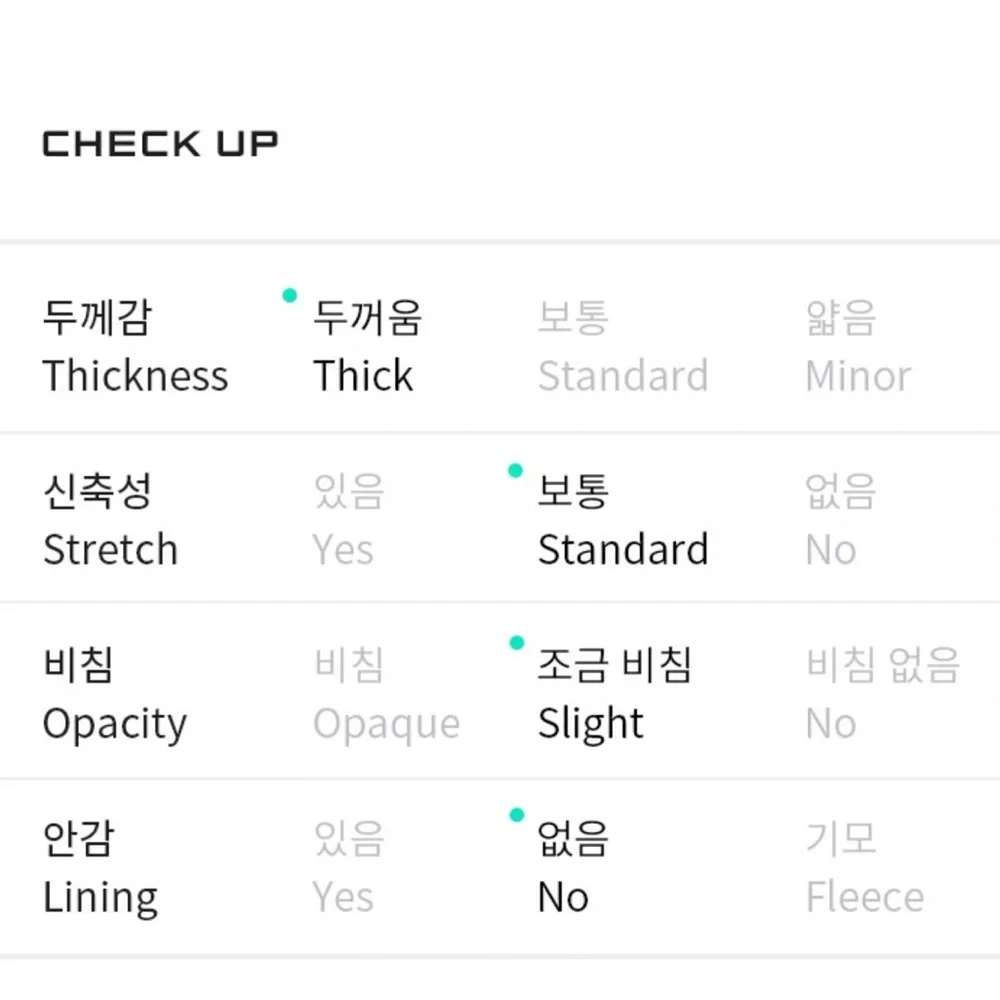Select the Fleece lining option
Screen dimensions: 1000x1000
pyautogui.click(x=864, y=867)
